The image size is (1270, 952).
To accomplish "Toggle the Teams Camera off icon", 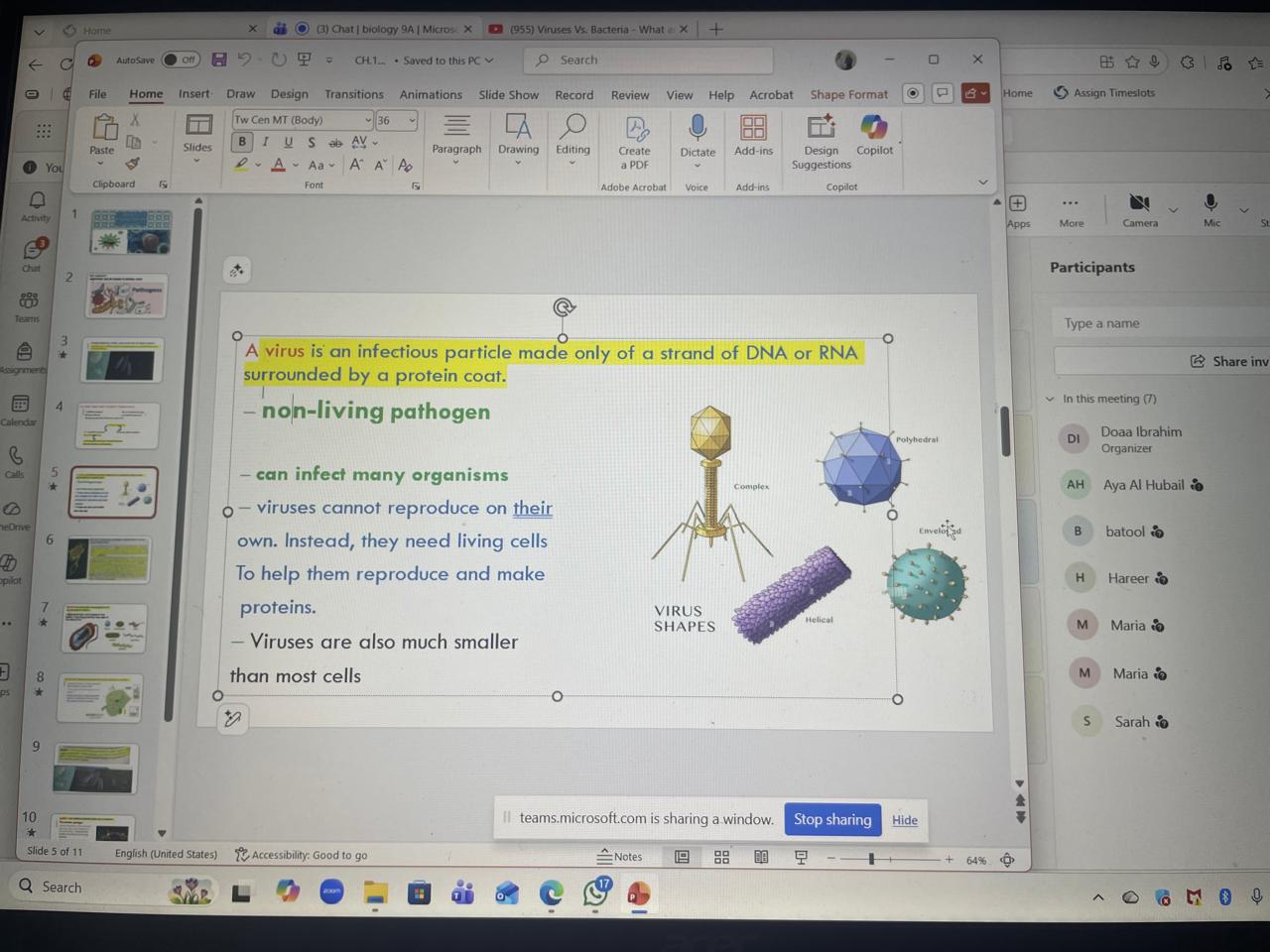I will [x=1139, y=204].
